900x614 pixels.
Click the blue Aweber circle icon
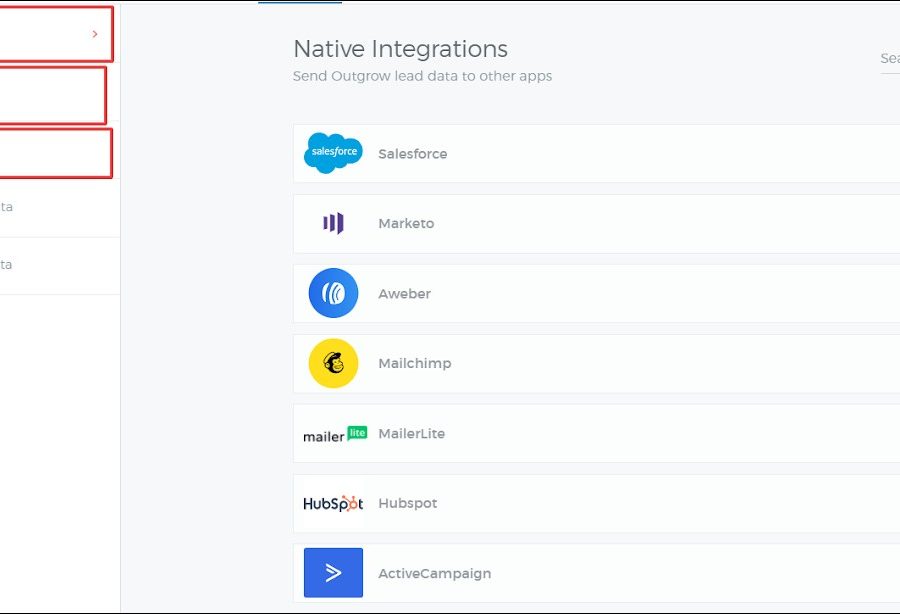[x=333, y=293]
